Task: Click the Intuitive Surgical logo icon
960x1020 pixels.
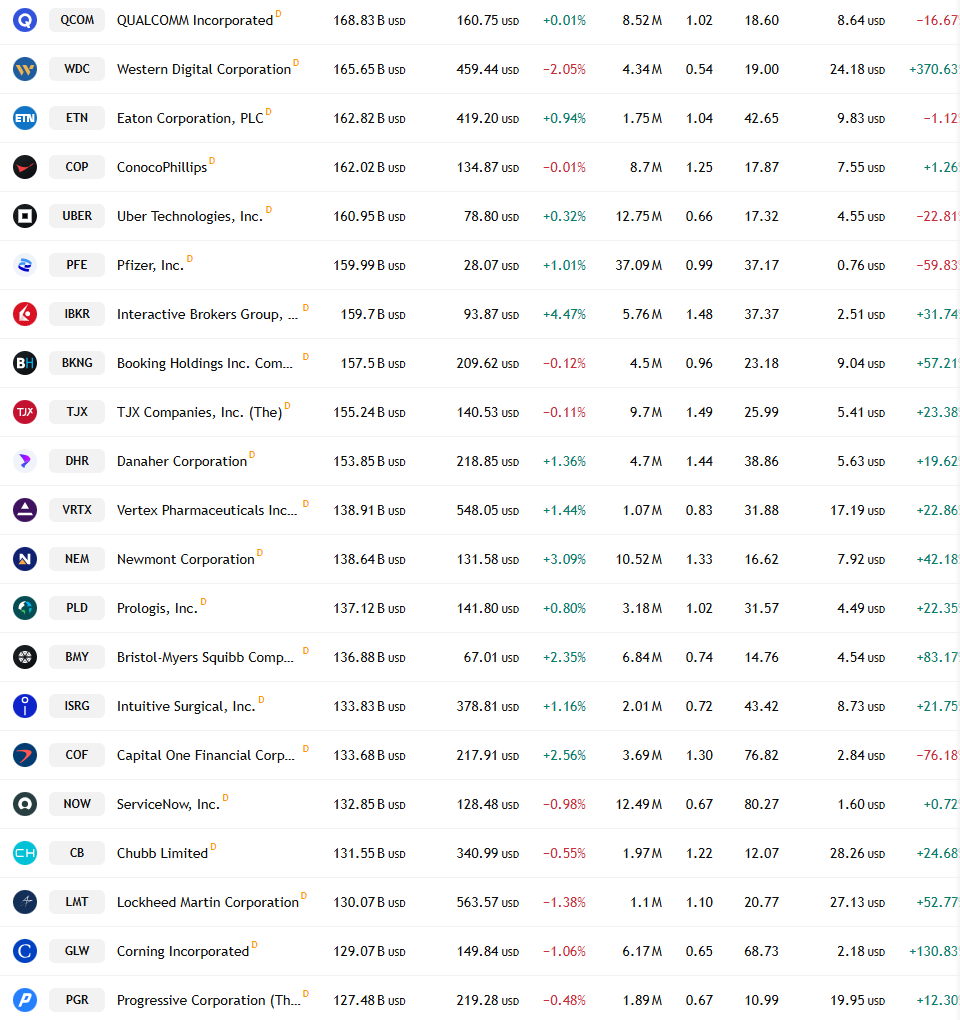Action: [x=25, y=706]
